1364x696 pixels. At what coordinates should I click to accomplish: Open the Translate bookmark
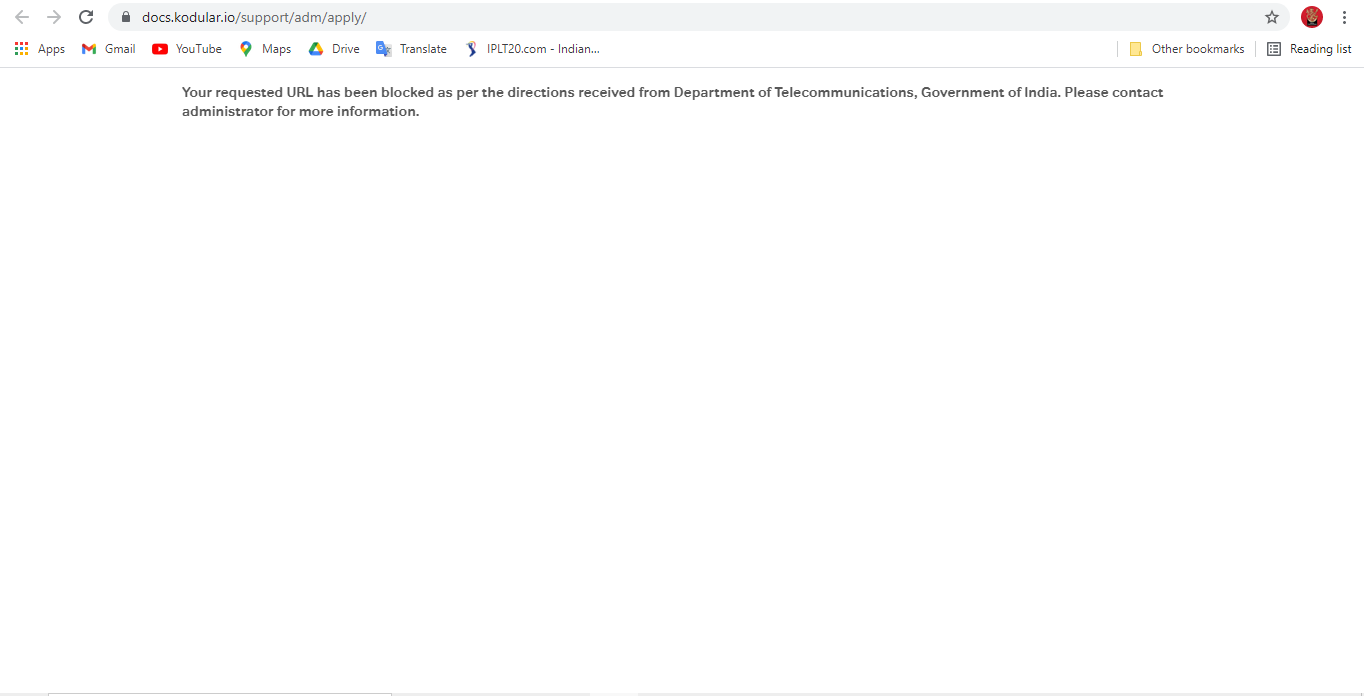411,49
